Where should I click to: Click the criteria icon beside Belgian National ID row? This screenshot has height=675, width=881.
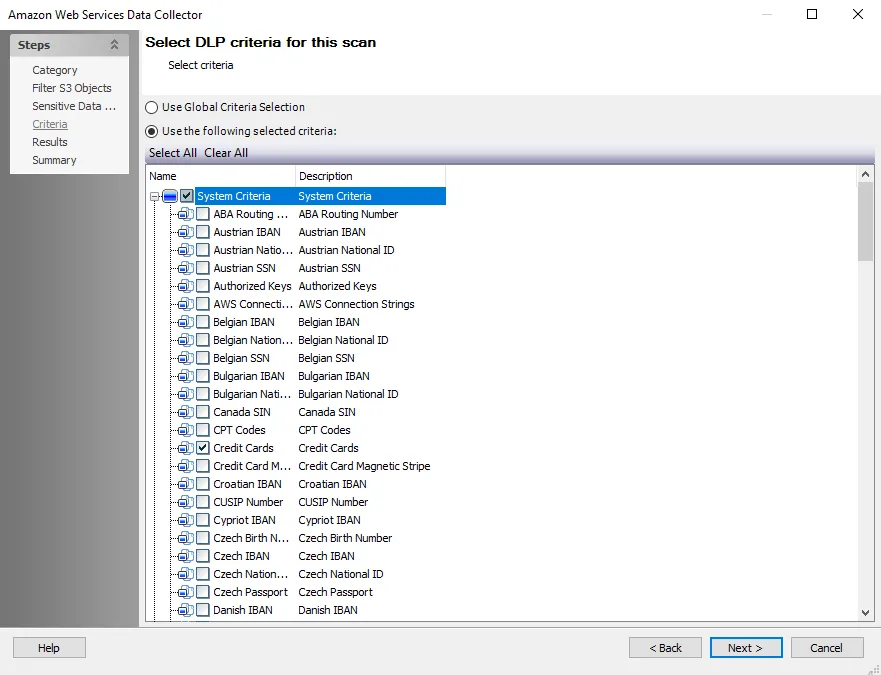185,340
